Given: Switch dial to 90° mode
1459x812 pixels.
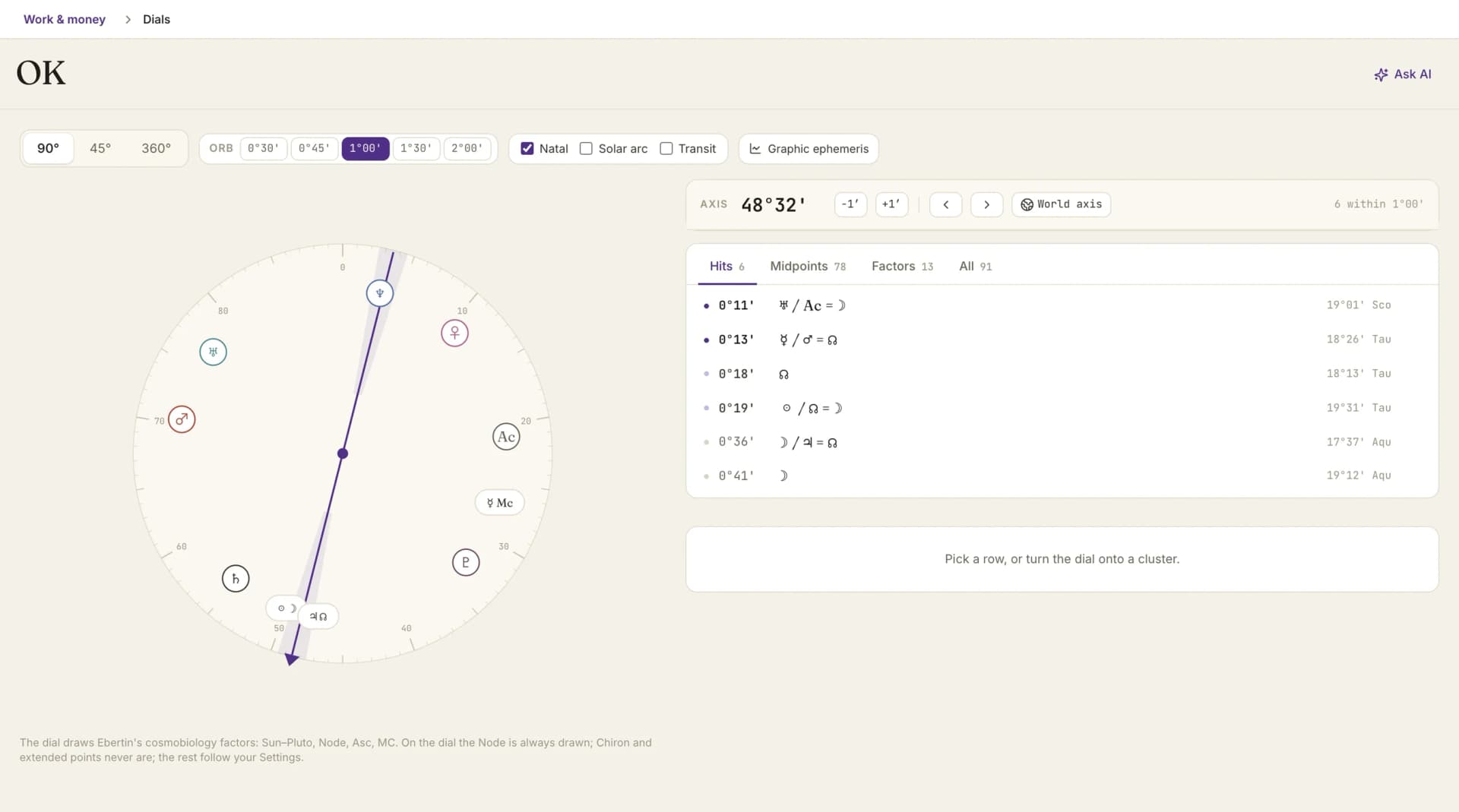Looking at the screenshot, I should pyautogui.click(x=48, y=148).
